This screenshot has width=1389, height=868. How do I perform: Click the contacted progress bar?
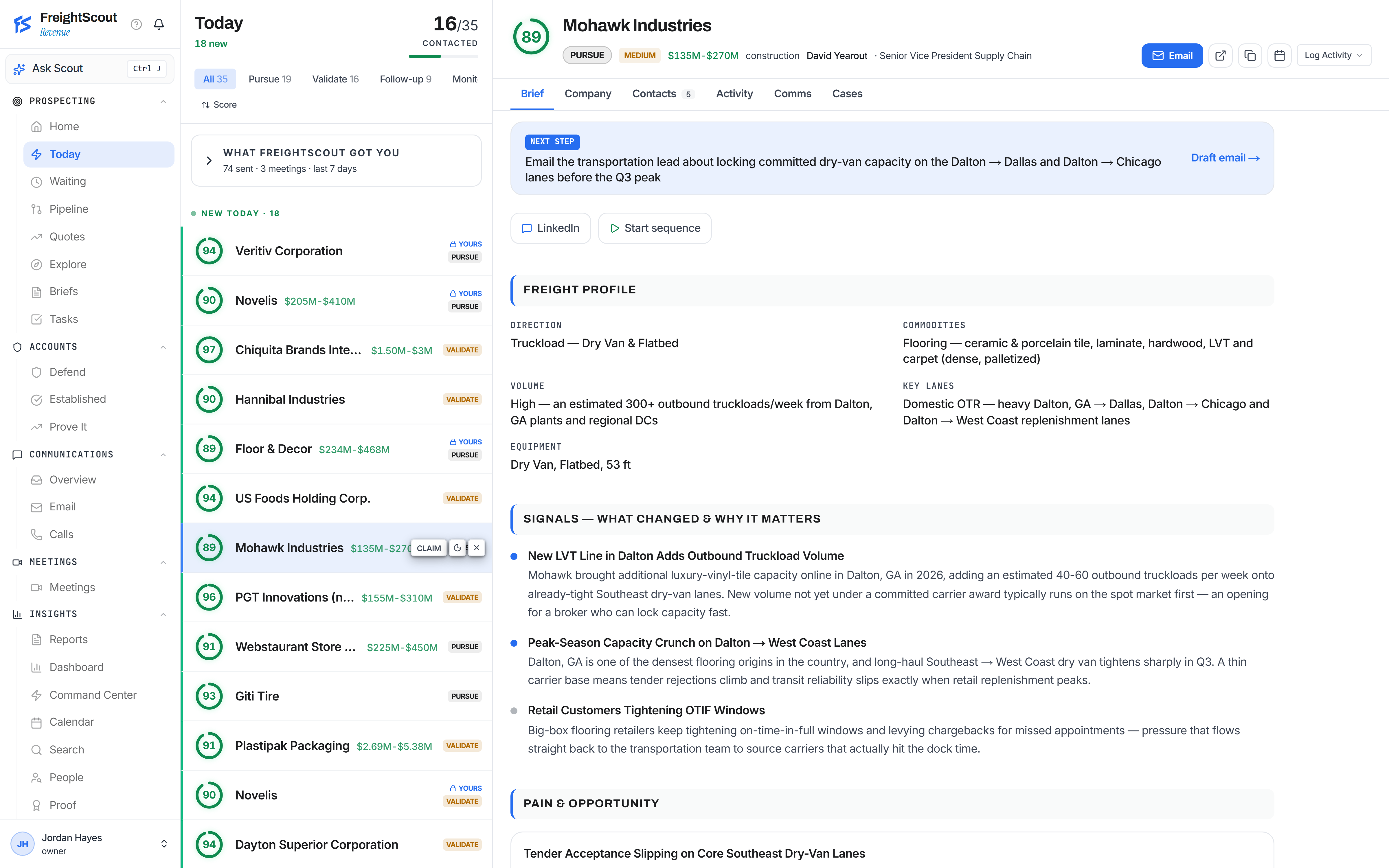point(443,56)
